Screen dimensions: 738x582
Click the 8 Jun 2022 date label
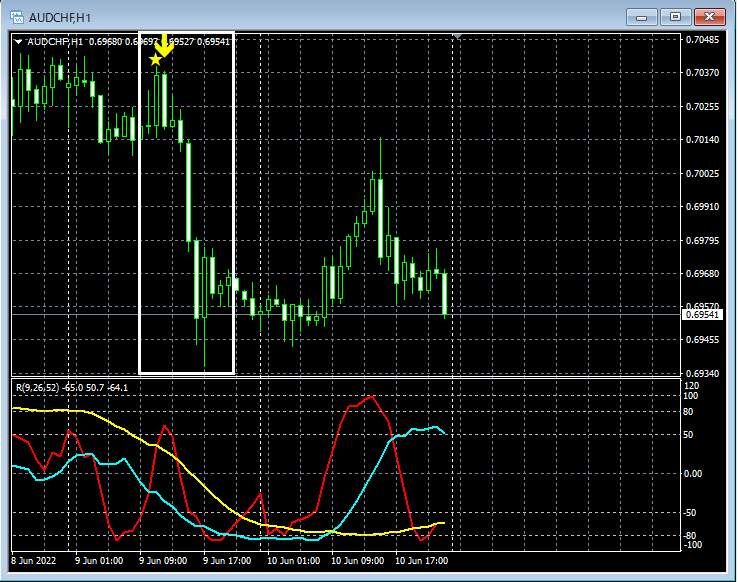click(33, 561)
